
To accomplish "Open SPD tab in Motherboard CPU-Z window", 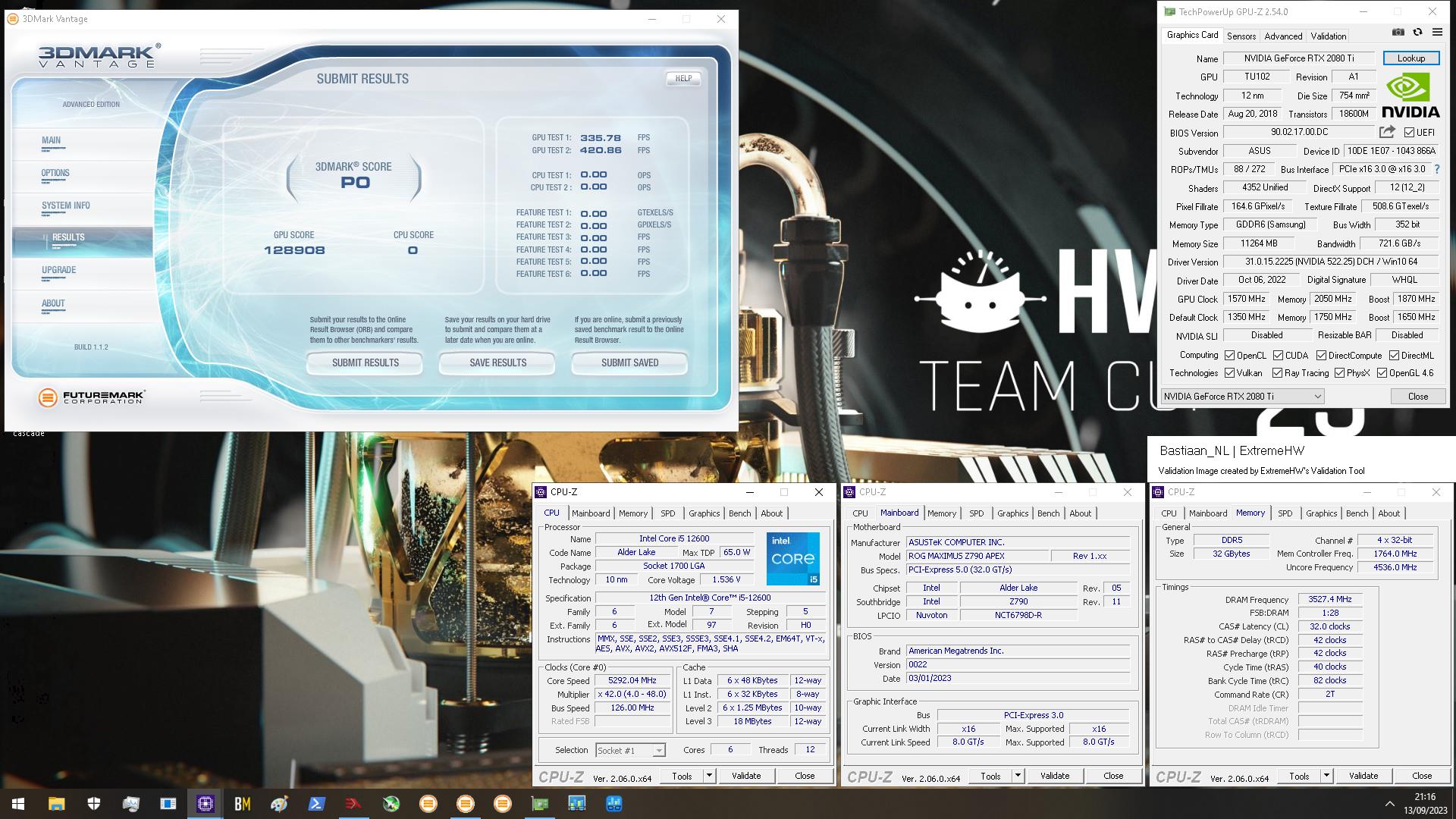I will tap(977, 513).
